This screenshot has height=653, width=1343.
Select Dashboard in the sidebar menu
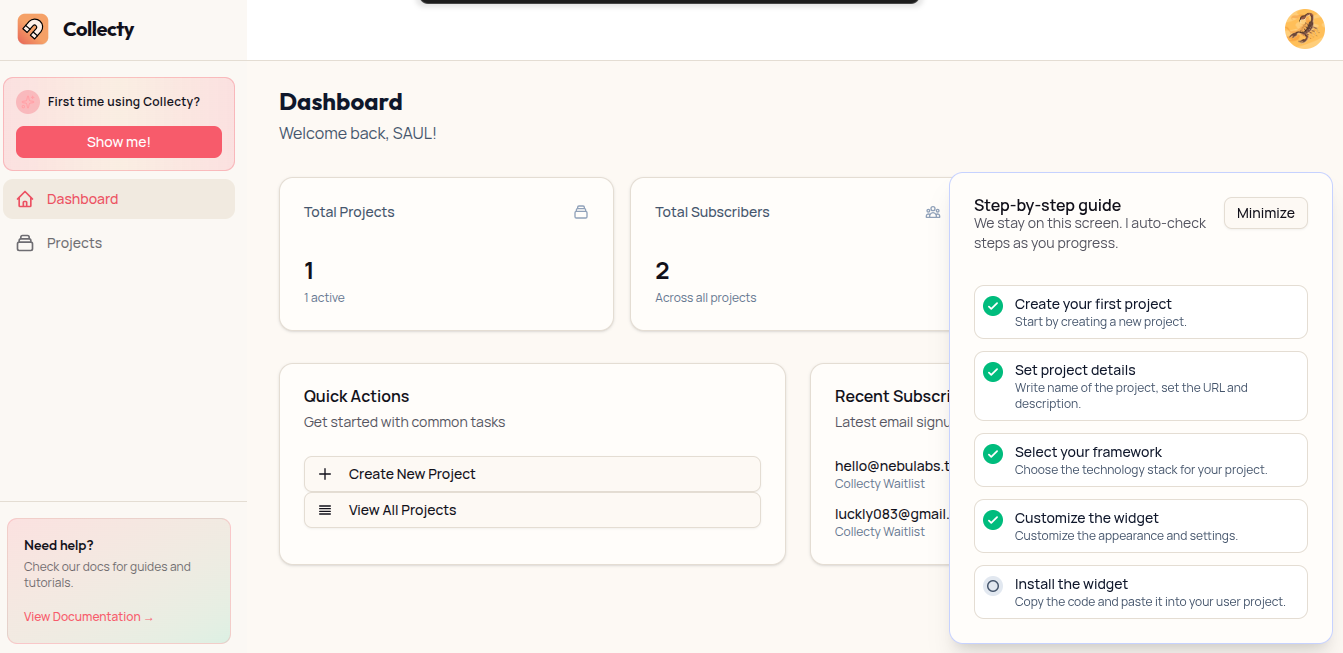point(82,199)
